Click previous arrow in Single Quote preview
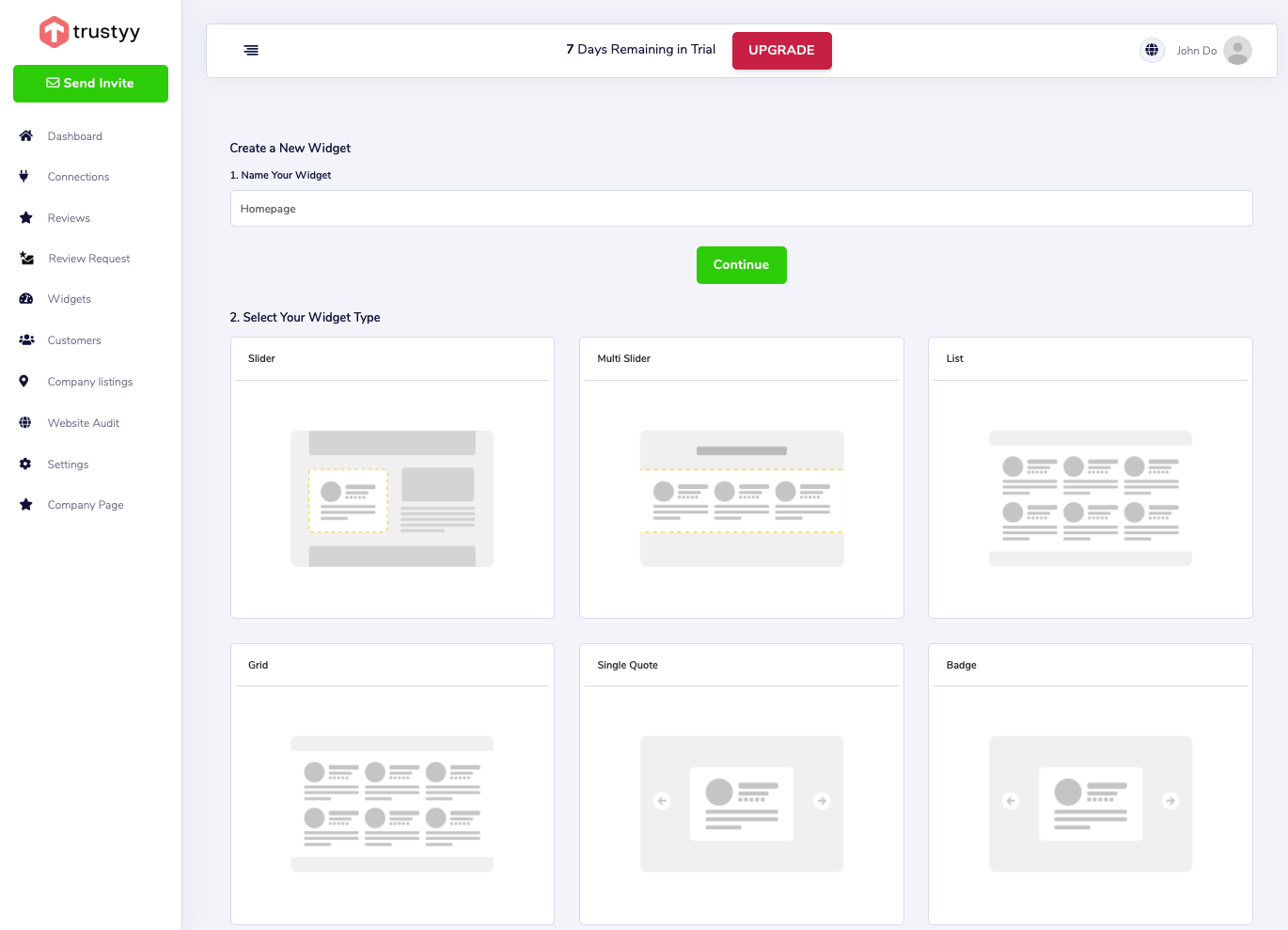The height and width of the screenshot is (930, 1288). 662,801
